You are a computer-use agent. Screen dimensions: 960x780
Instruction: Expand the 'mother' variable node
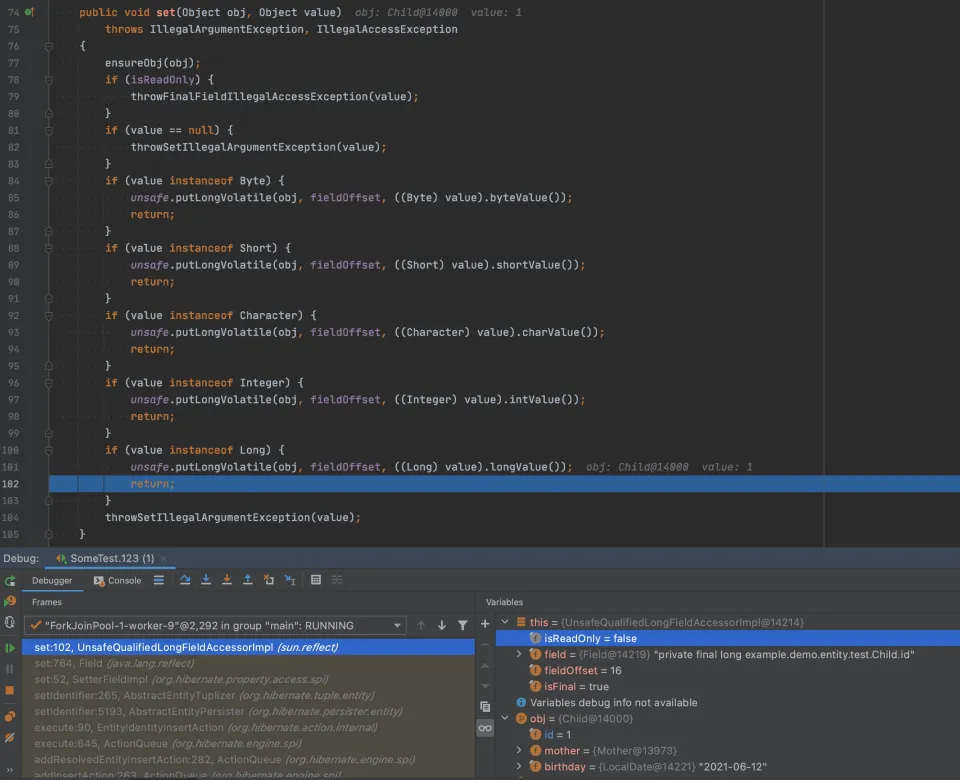519,751
